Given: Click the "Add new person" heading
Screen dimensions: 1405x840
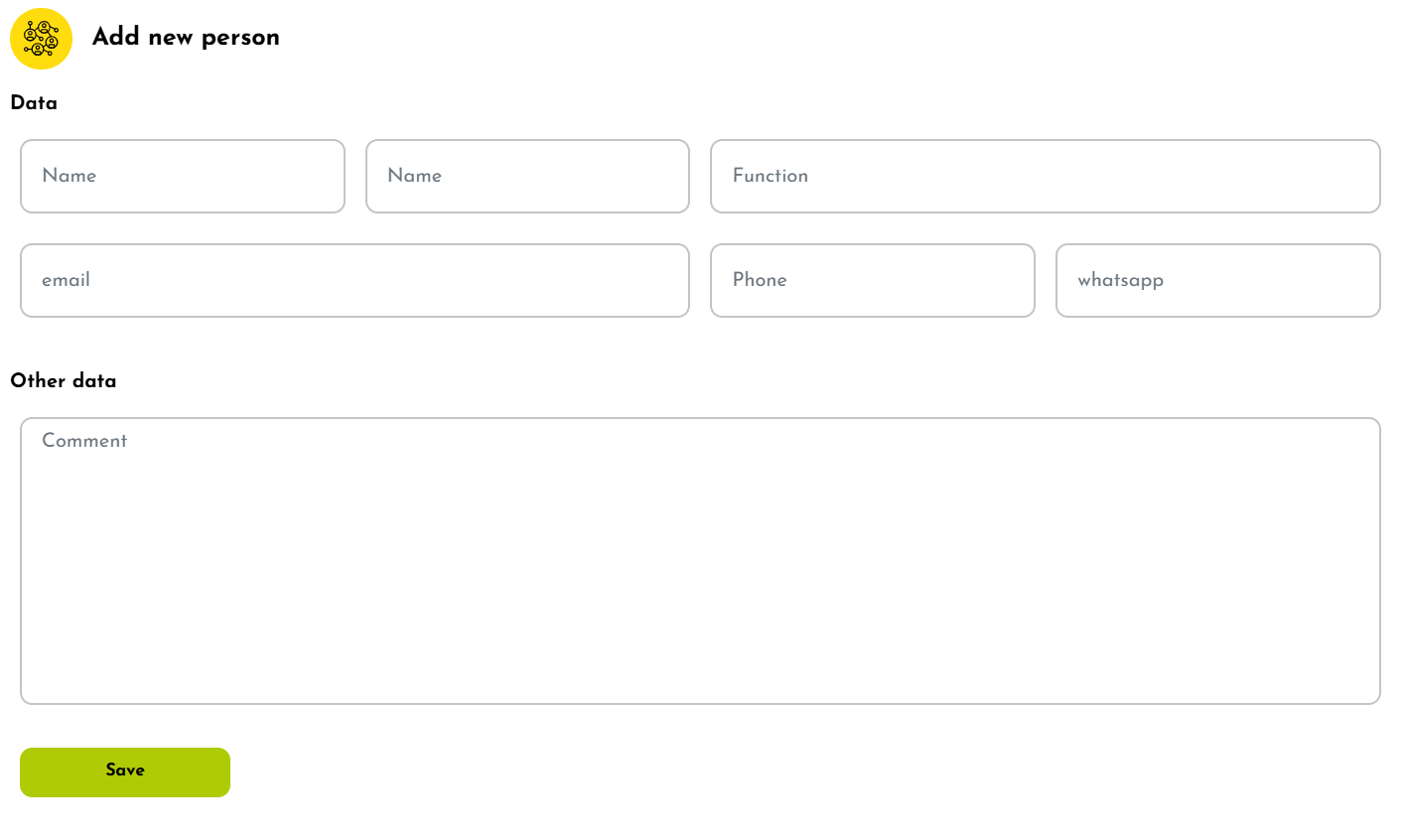Looking at the screenshot, I should [x=186, y=37].
